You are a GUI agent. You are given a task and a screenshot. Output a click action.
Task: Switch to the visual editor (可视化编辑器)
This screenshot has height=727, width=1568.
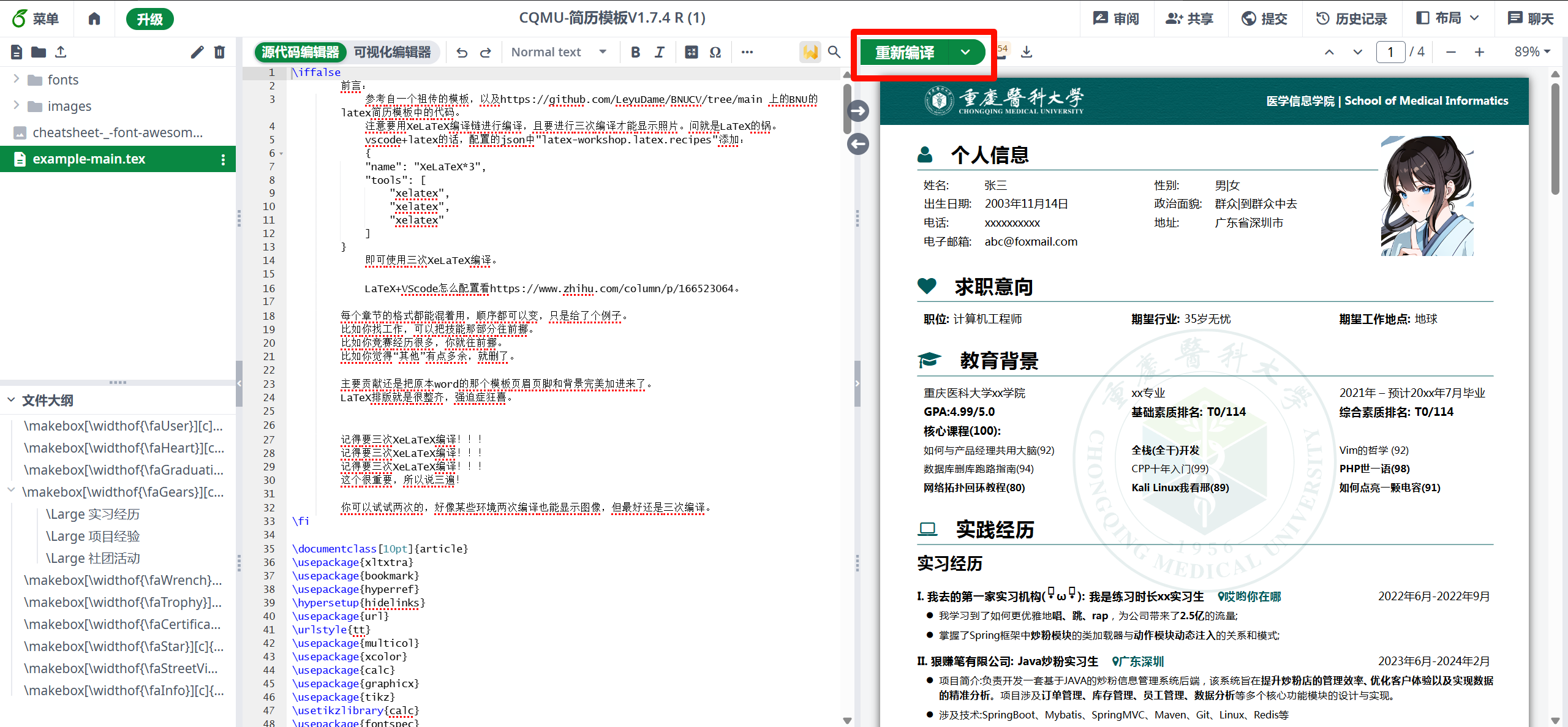tap(392, 52)
